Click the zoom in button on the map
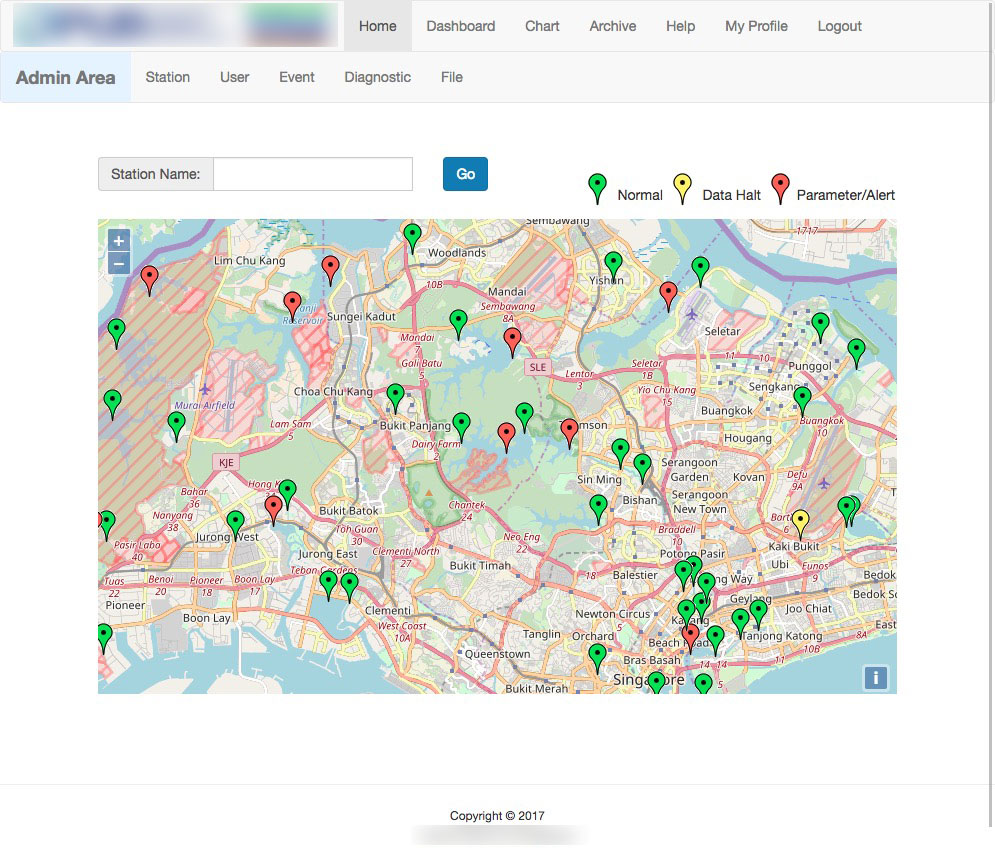 click(118, 240)
